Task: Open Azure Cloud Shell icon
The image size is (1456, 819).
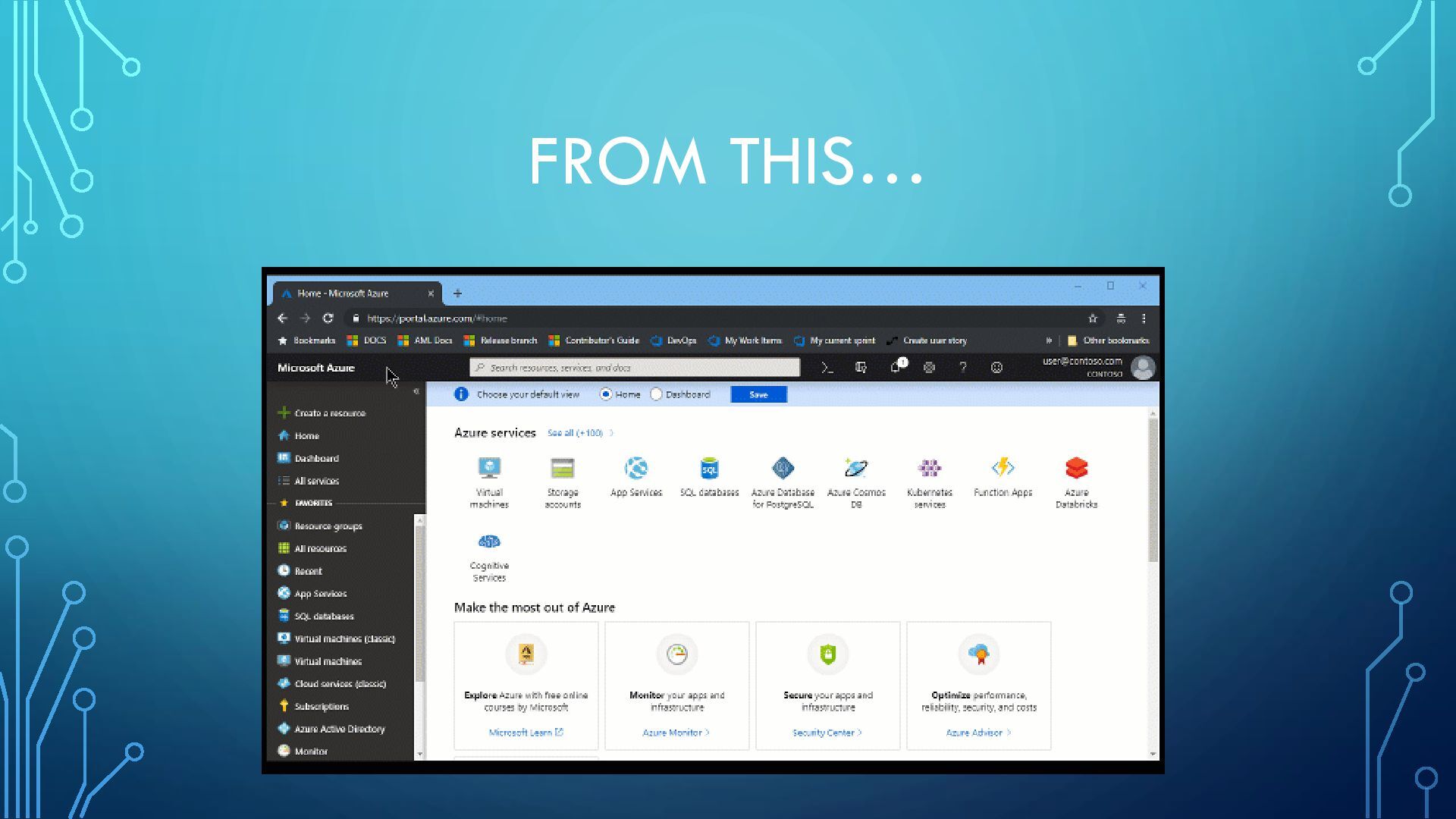Action: click(x=827, y=368)
